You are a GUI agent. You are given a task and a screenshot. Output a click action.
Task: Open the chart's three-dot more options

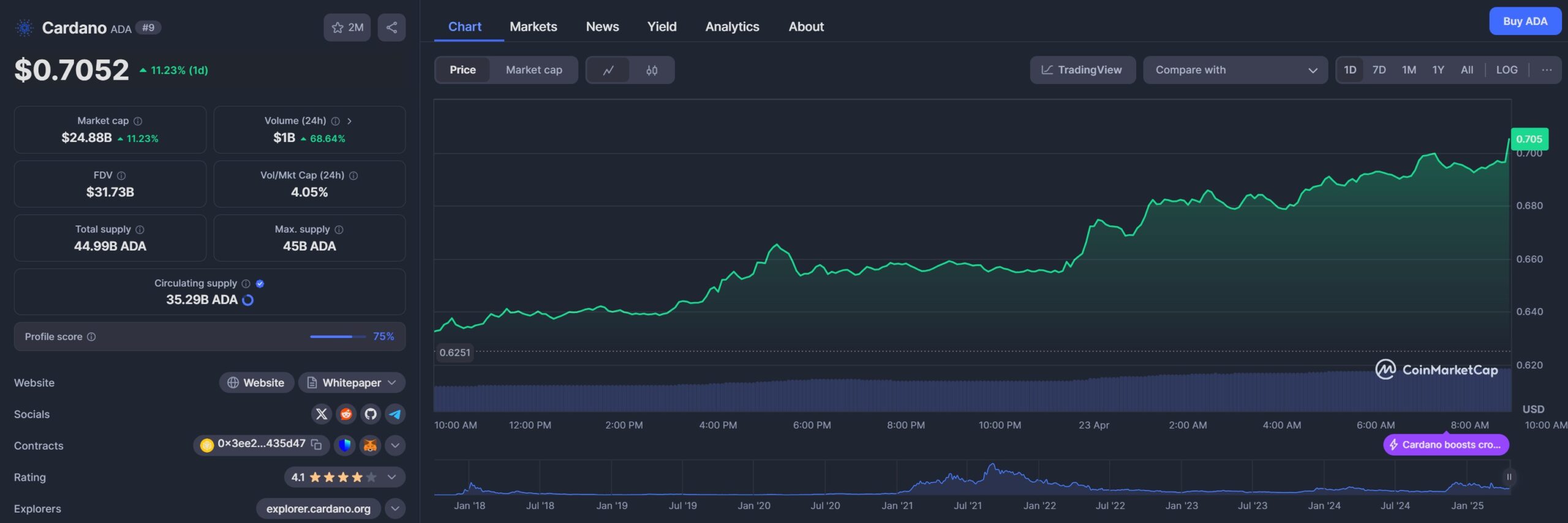(1547, 70)
